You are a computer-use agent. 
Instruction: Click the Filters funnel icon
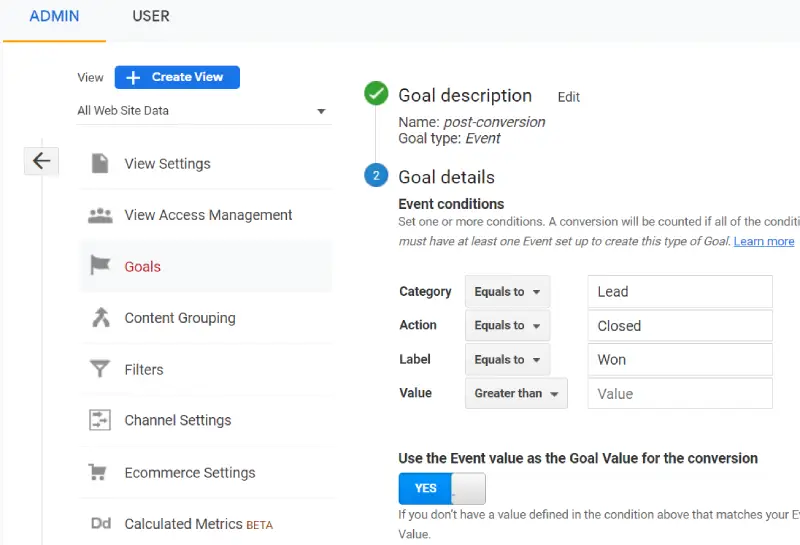100,369
